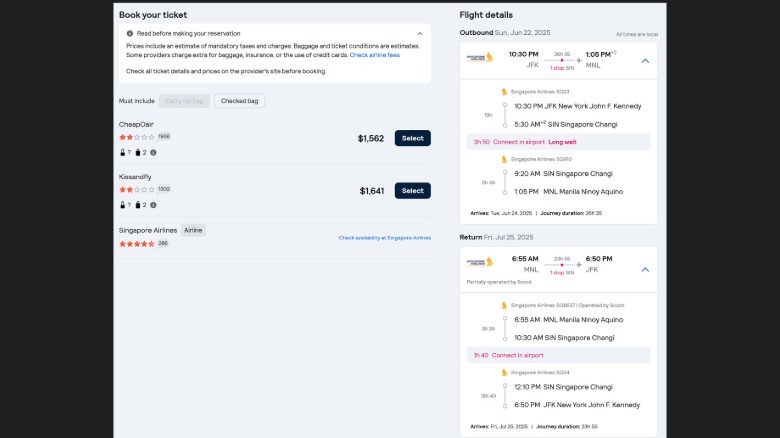
Task: Click the CheapOair provider name
Action: tap(136, 124)
